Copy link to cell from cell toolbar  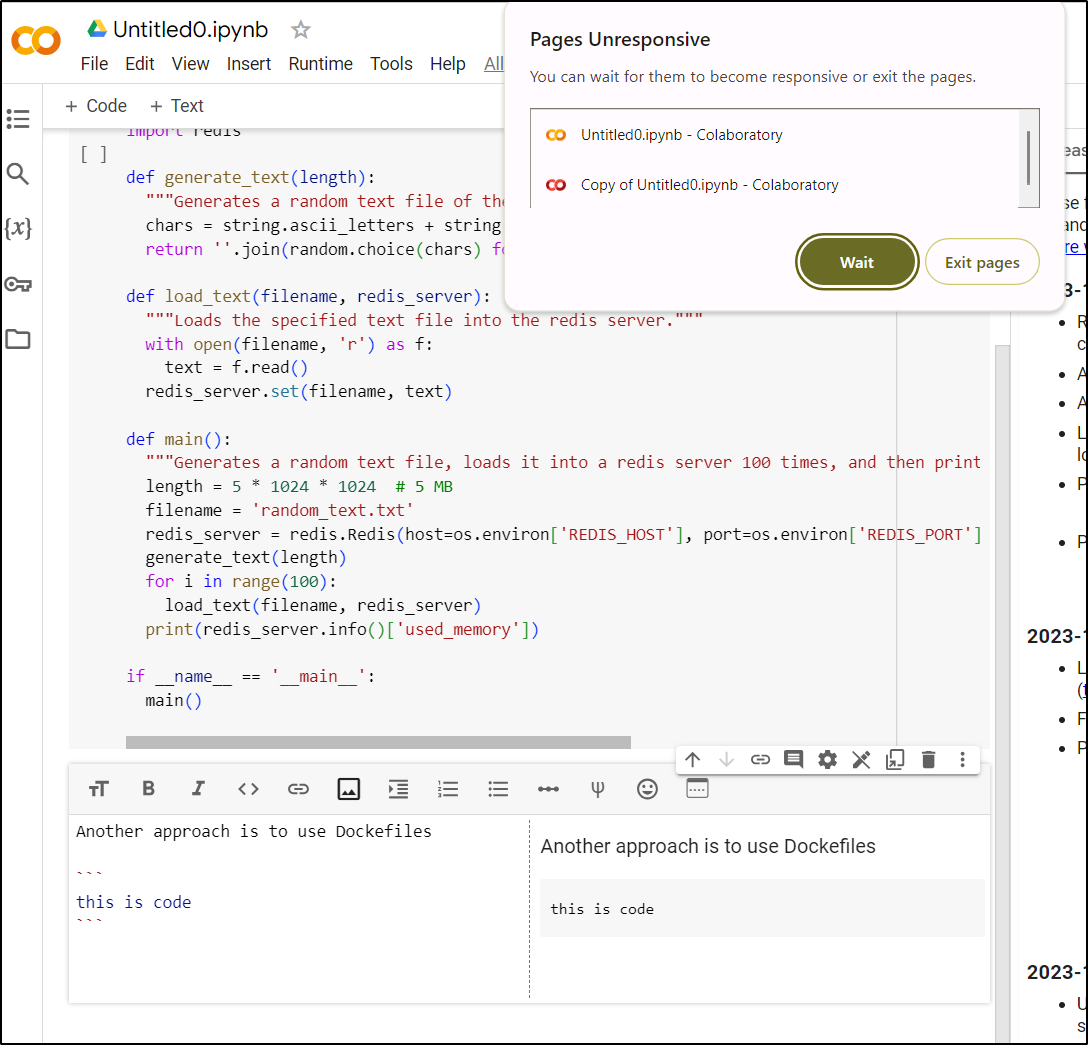click(x=760, y=760)
